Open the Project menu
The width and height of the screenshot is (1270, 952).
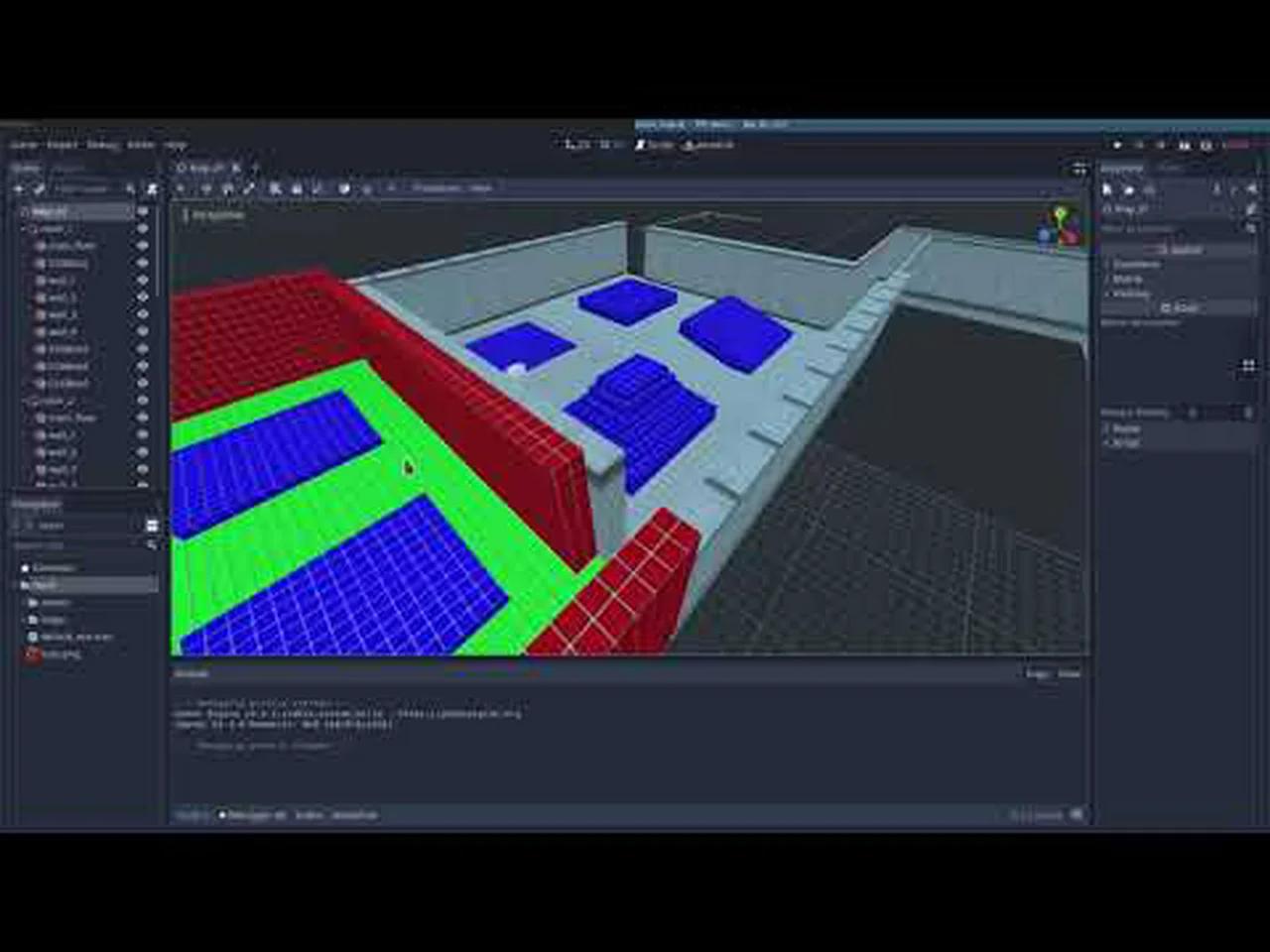pos(62,144)
